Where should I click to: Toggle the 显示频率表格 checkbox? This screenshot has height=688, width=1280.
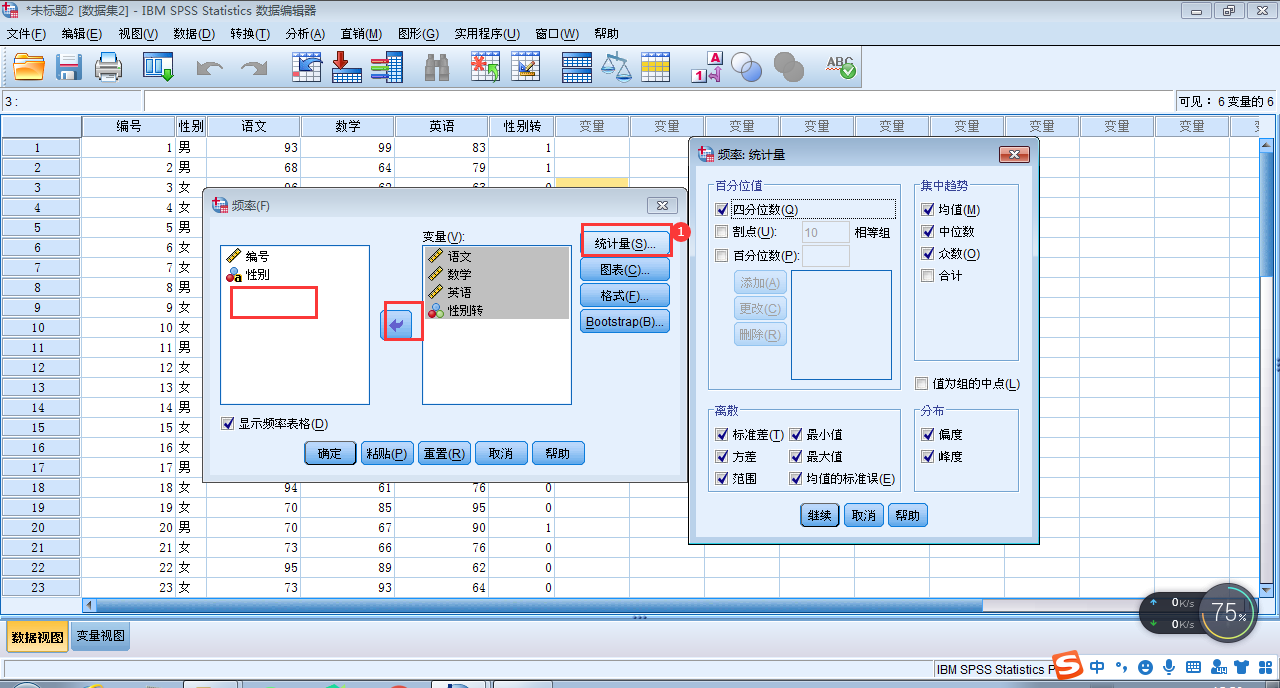click(x=228, y=424)
